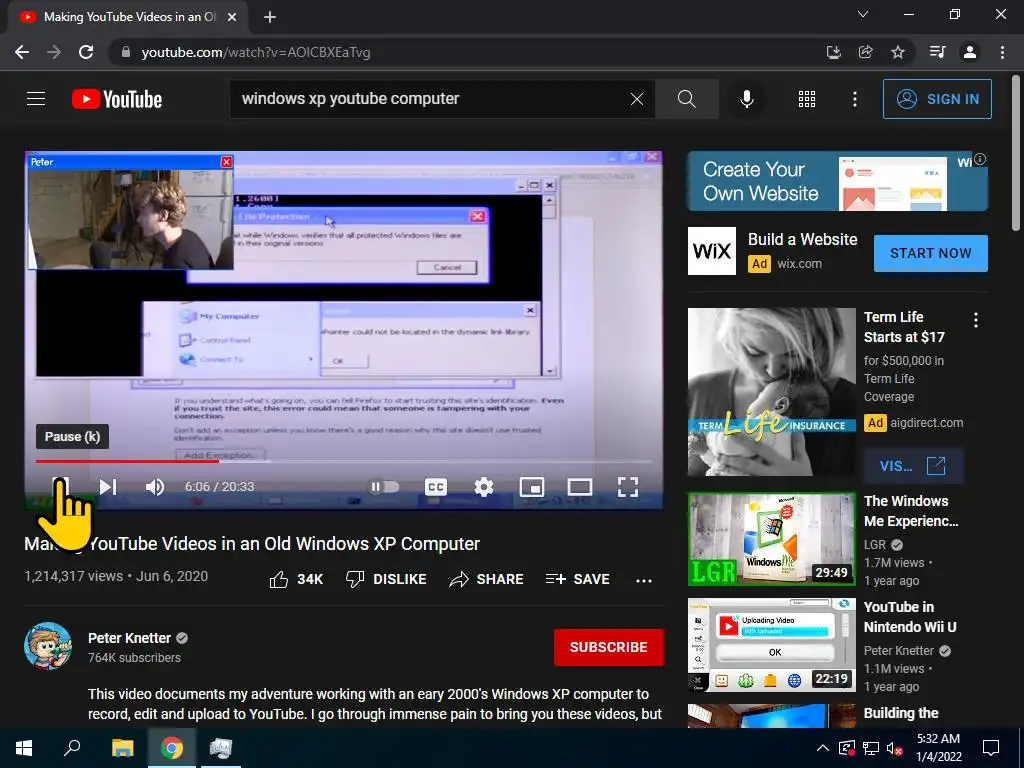Open the muted volume tray icon

895,748
